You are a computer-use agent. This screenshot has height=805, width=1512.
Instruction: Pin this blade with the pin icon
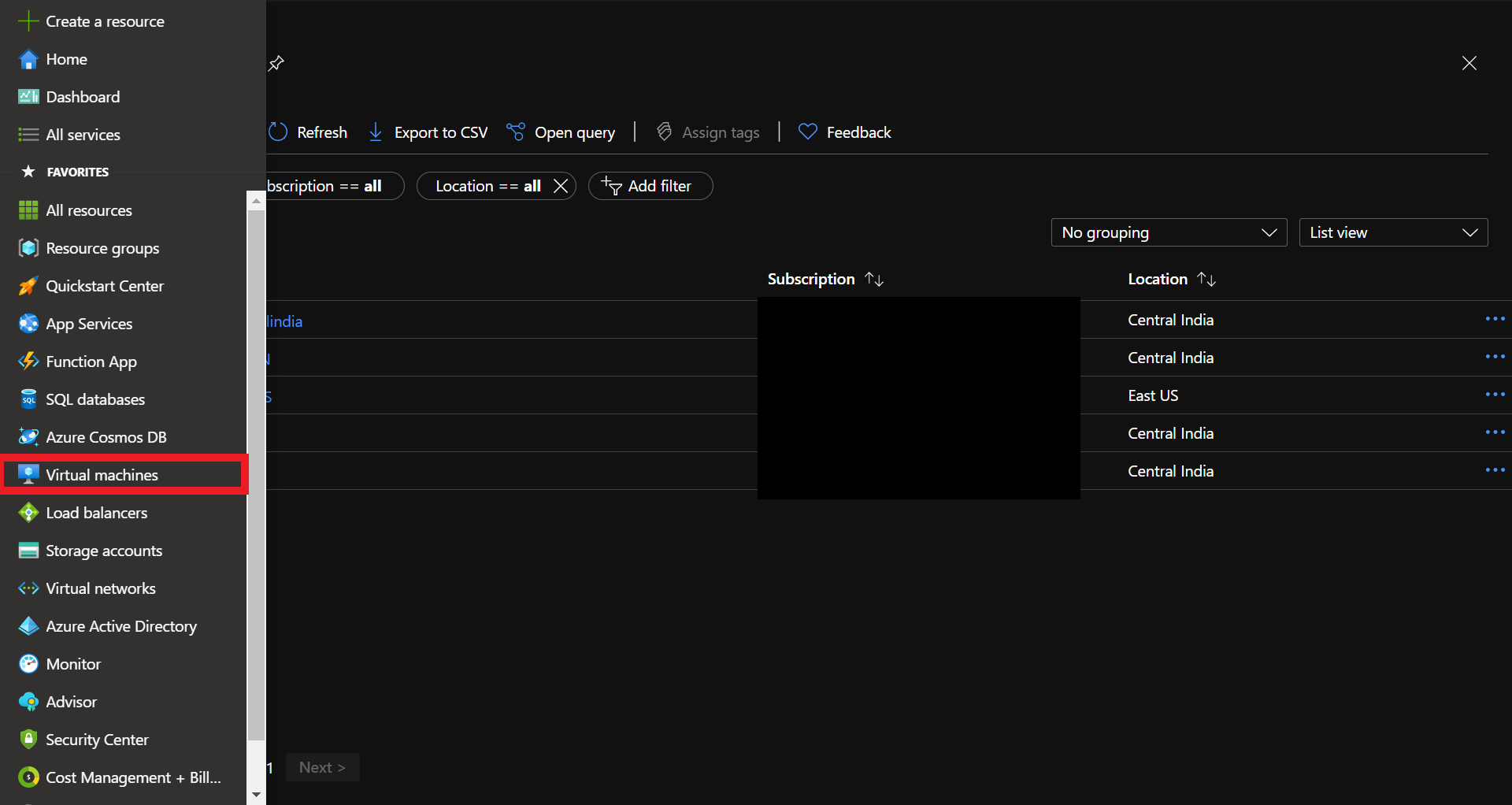pos(276,63)
